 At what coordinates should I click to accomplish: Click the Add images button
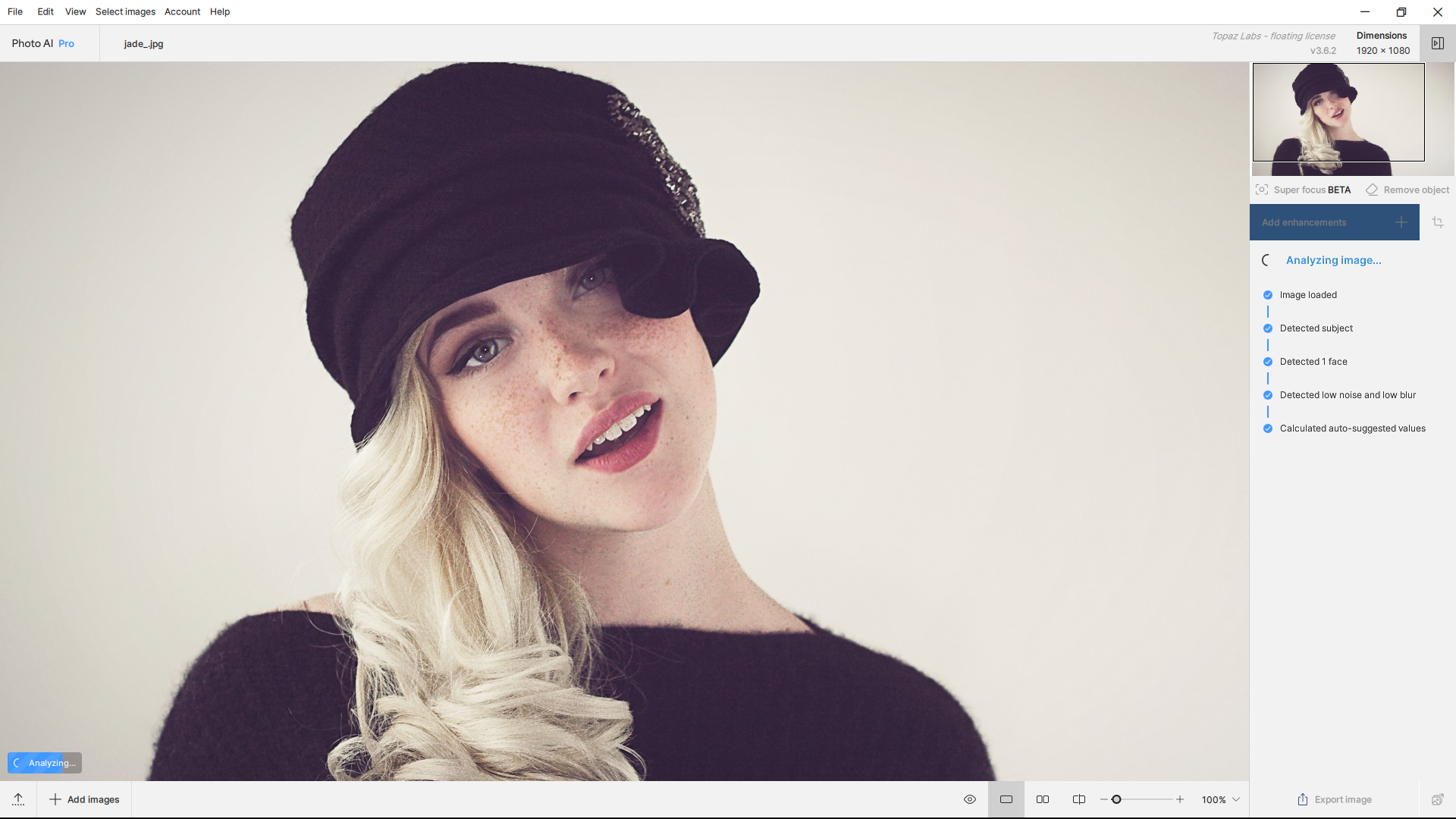click(x=84, y=799)
